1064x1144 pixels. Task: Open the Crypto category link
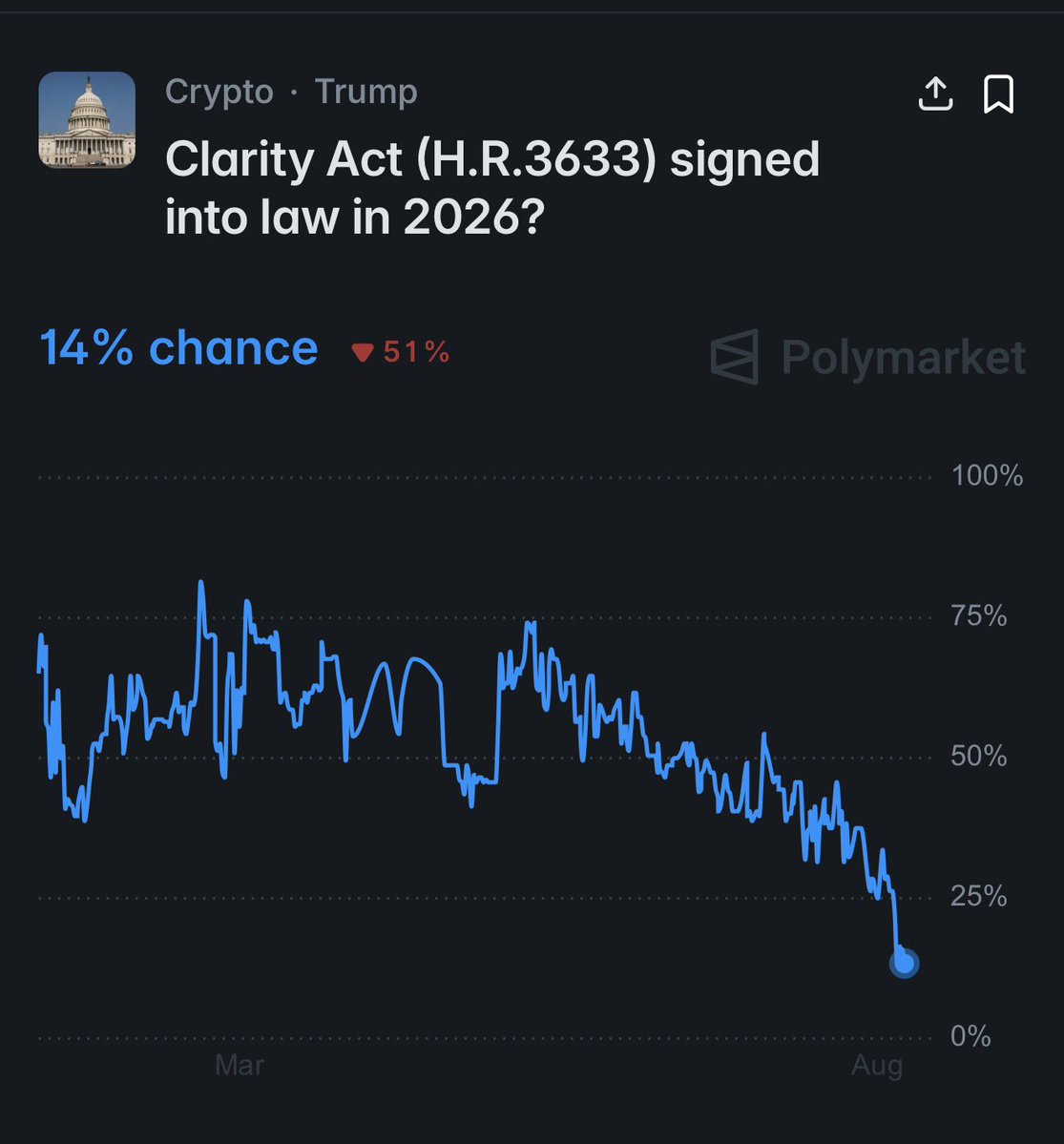[219, 92]
